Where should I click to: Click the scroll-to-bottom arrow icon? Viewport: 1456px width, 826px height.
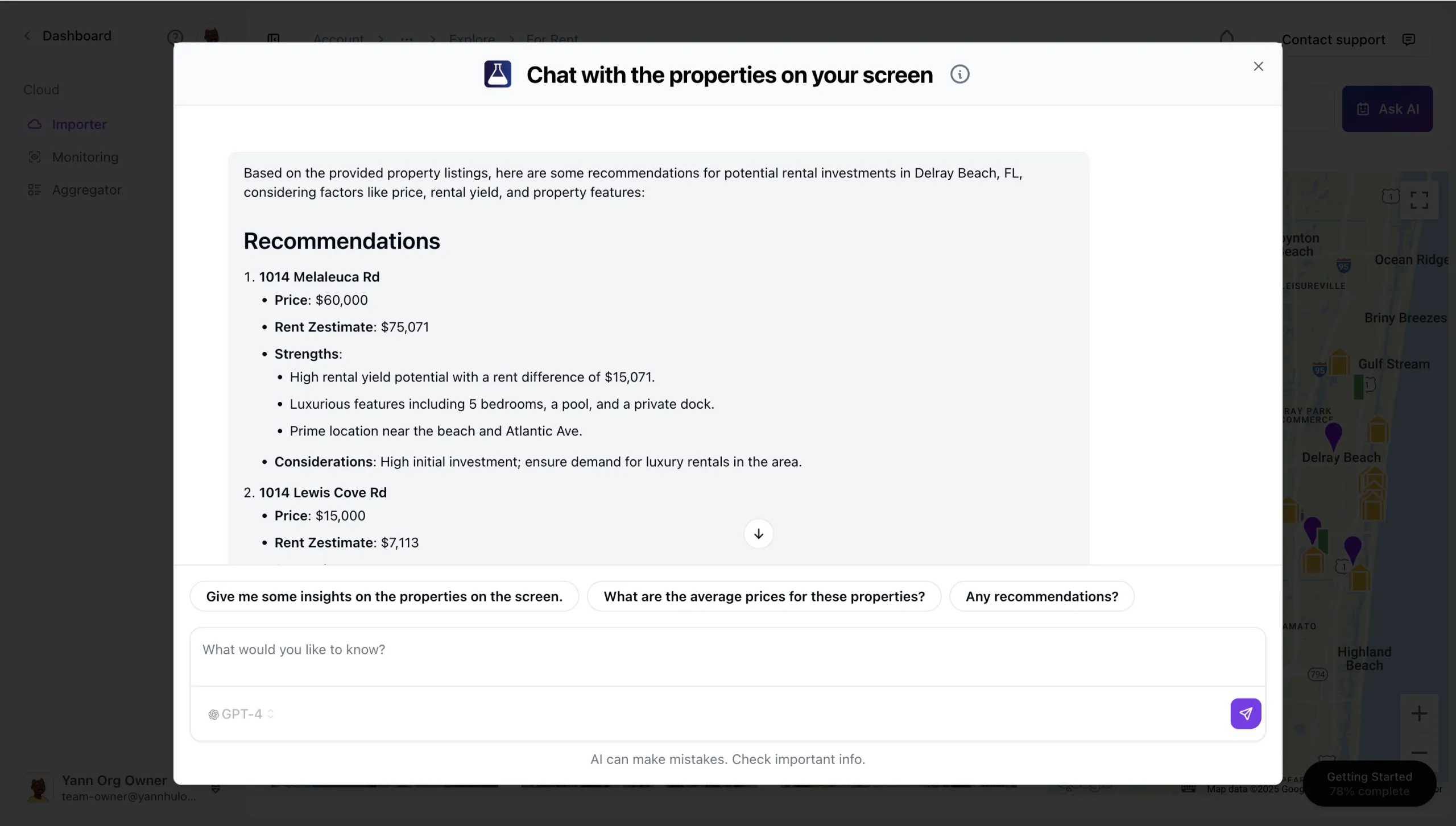(x=758, y=534)
